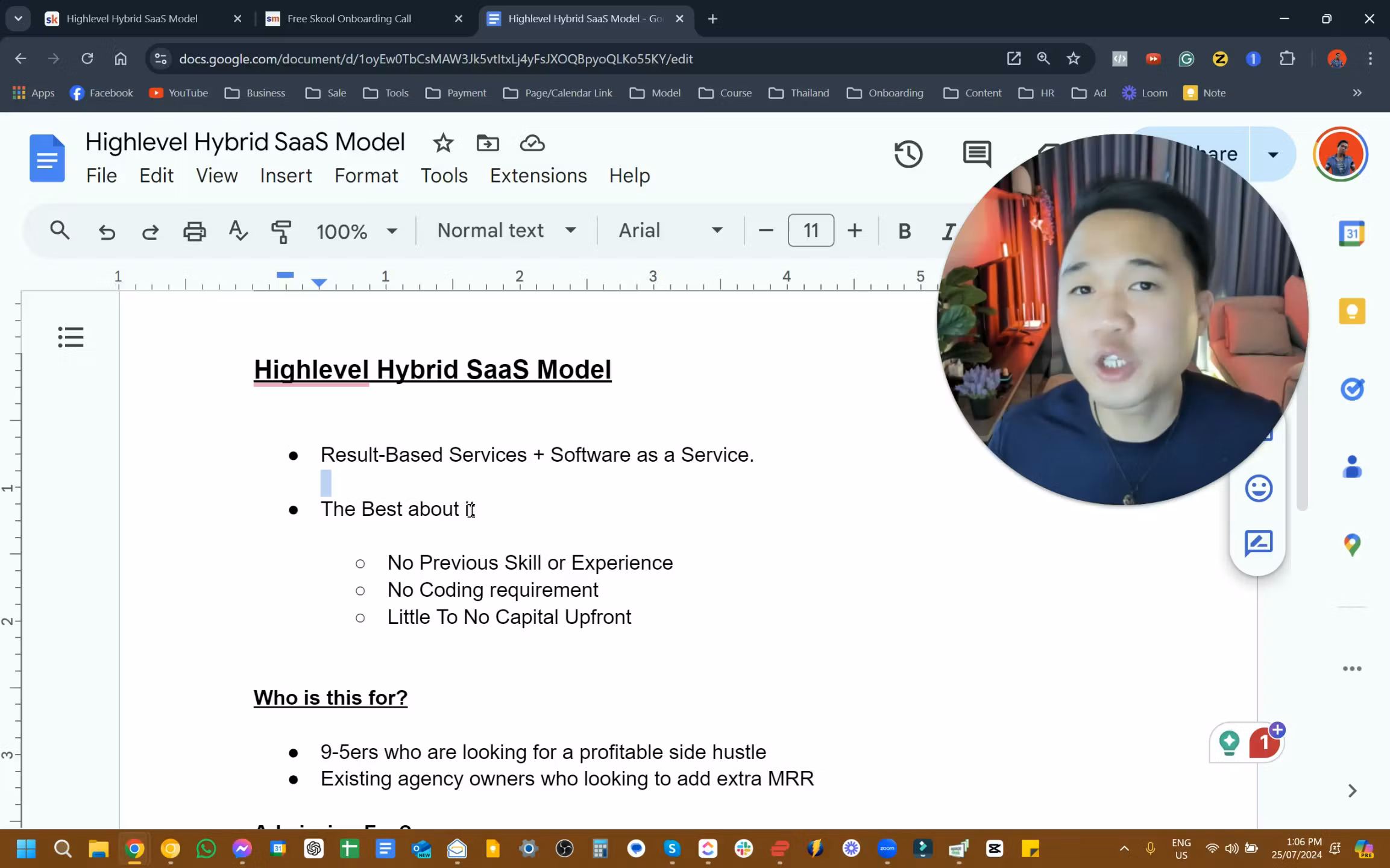1390x868 pixels.
Task: Open the Business bookmarks folder
Action: tap(255, 93)
